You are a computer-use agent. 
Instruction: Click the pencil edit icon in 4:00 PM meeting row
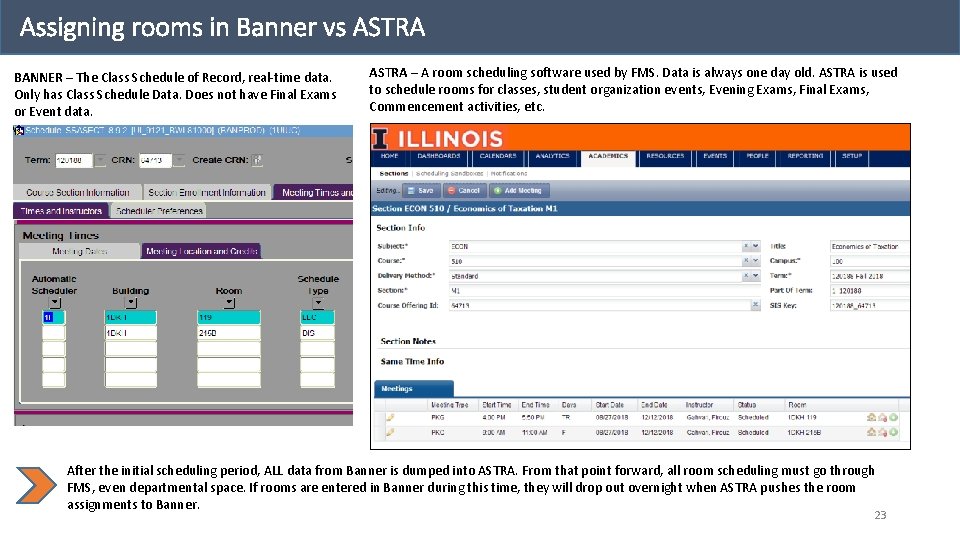(390, 418)
